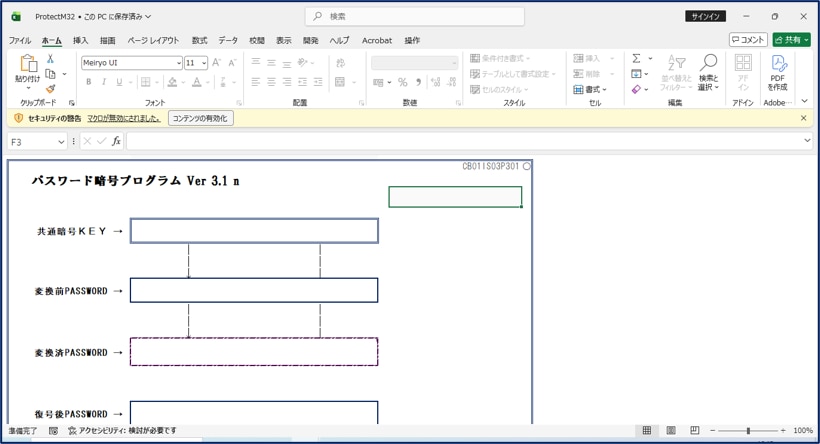Click the Percent Style icon

pos(402,82)
